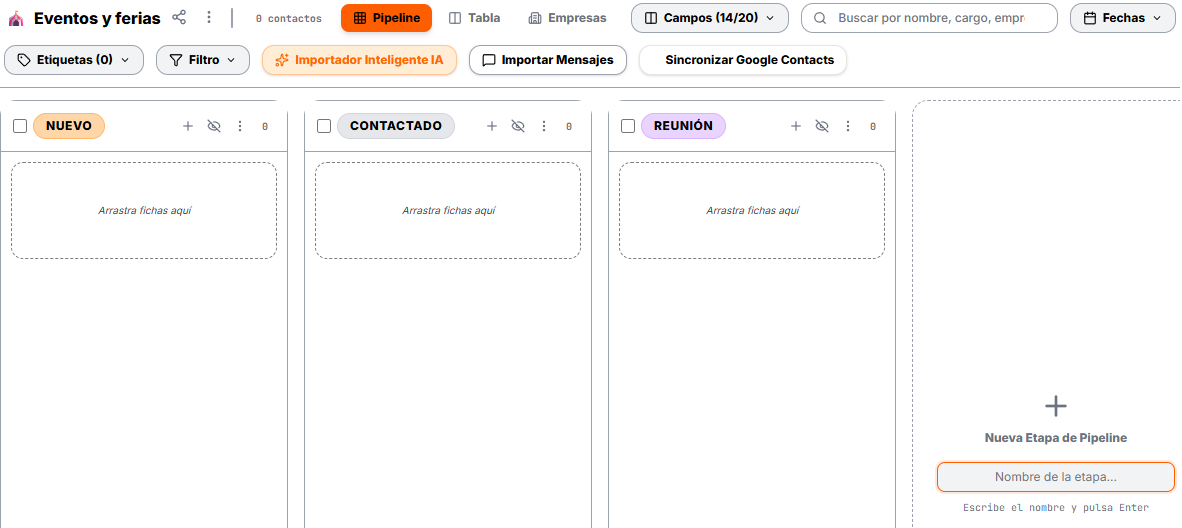Image resolution: width=1182 pixels, height=528 pixels.
Task: Add a card to REUNIÓN column with plus
Action: 795,126
